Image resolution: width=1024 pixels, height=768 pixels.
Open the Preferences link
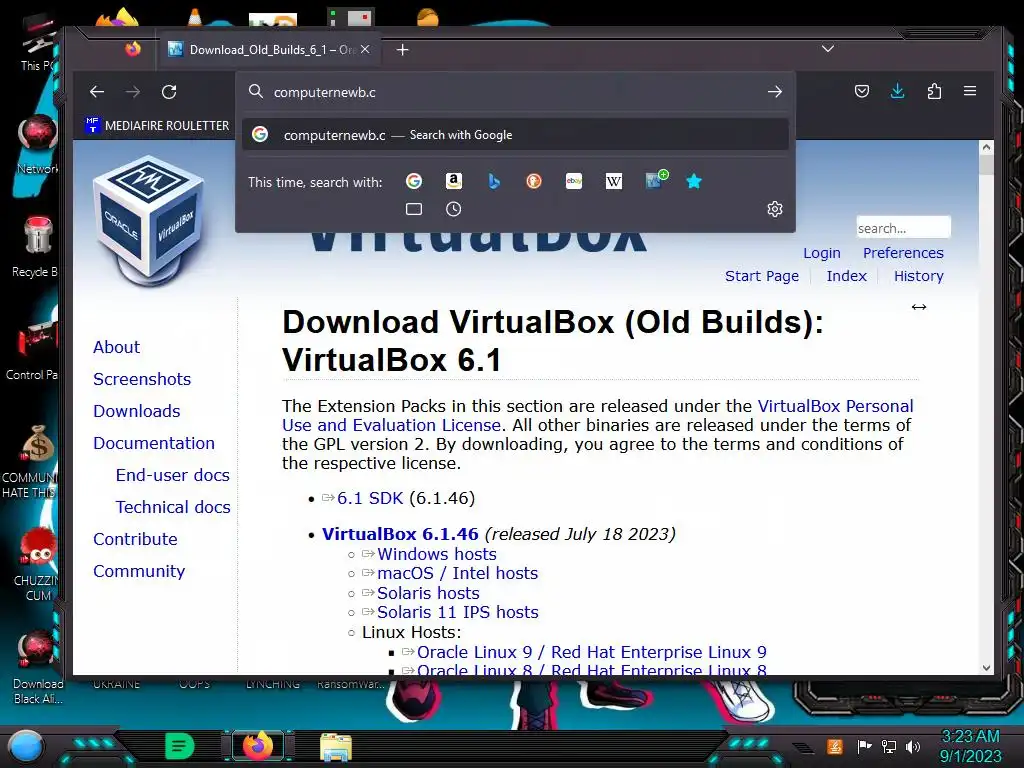click(903, 253)
